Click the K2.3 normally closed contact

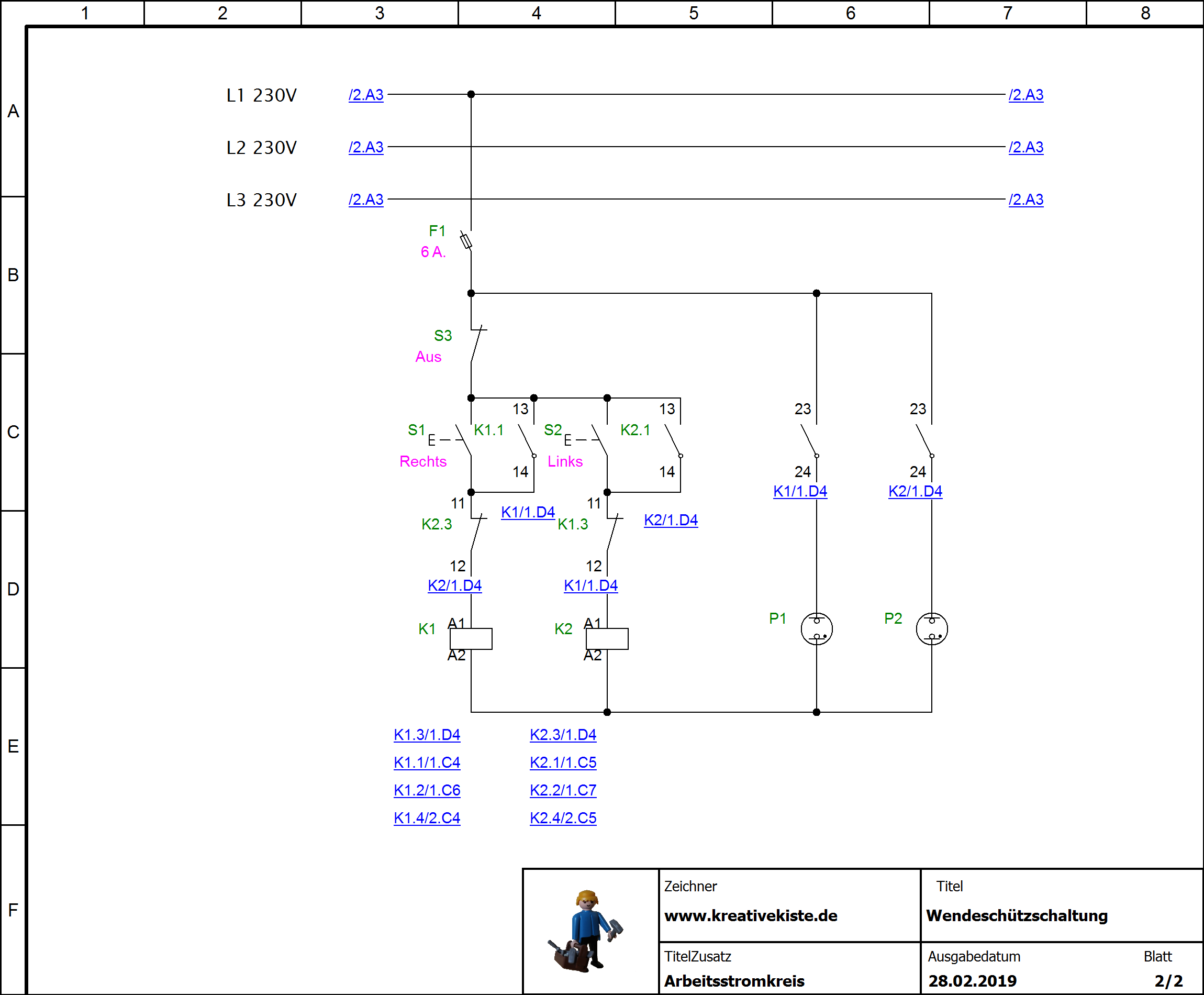[476, 533]
